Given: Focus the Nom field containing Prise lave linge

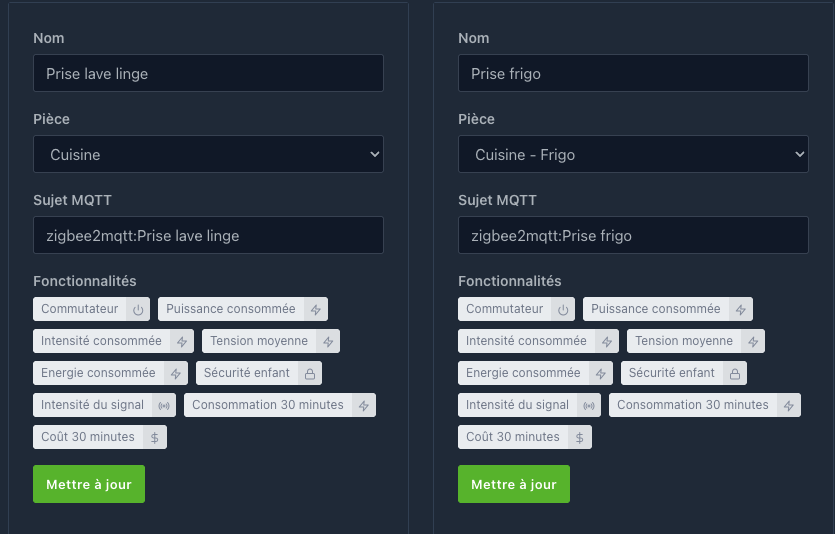Looking at the screenshot, I should pyautogui.click(x=208, y=73).
